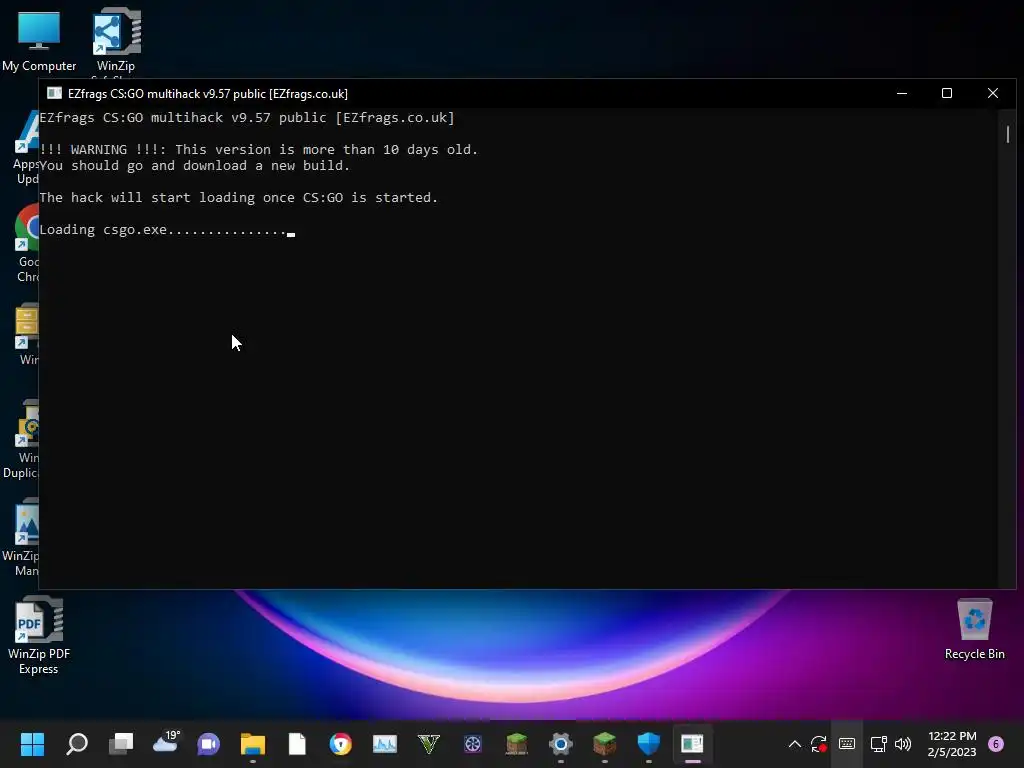Click 'The hack will start loading' line
The image size is (1024, 768).
pyautogui.click(x=238, y=197)
